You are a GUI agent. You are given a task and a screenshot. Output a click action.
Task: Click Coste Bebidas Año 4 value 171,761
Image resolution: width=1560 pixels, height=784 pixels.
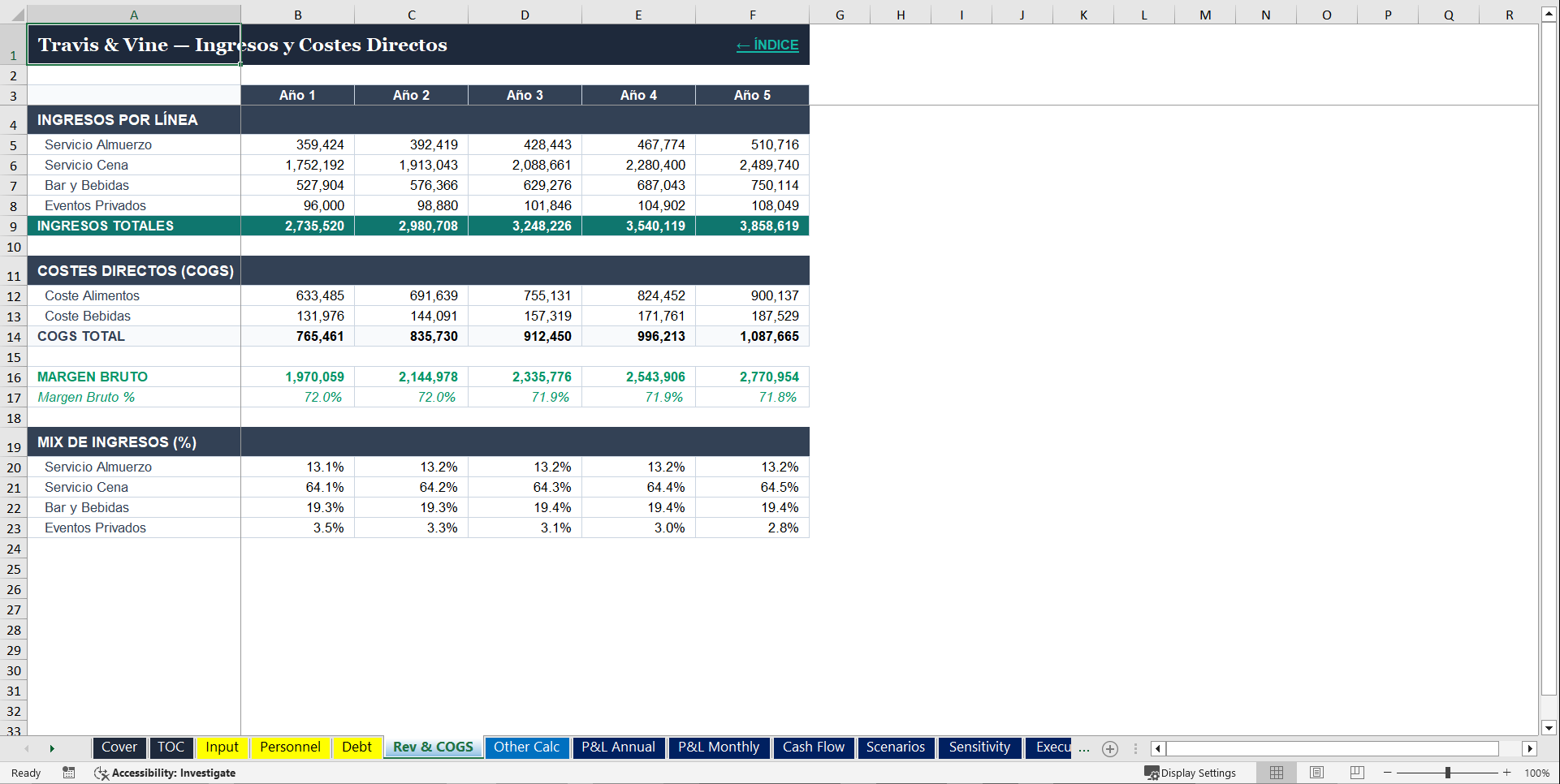[x=639, y=316]
